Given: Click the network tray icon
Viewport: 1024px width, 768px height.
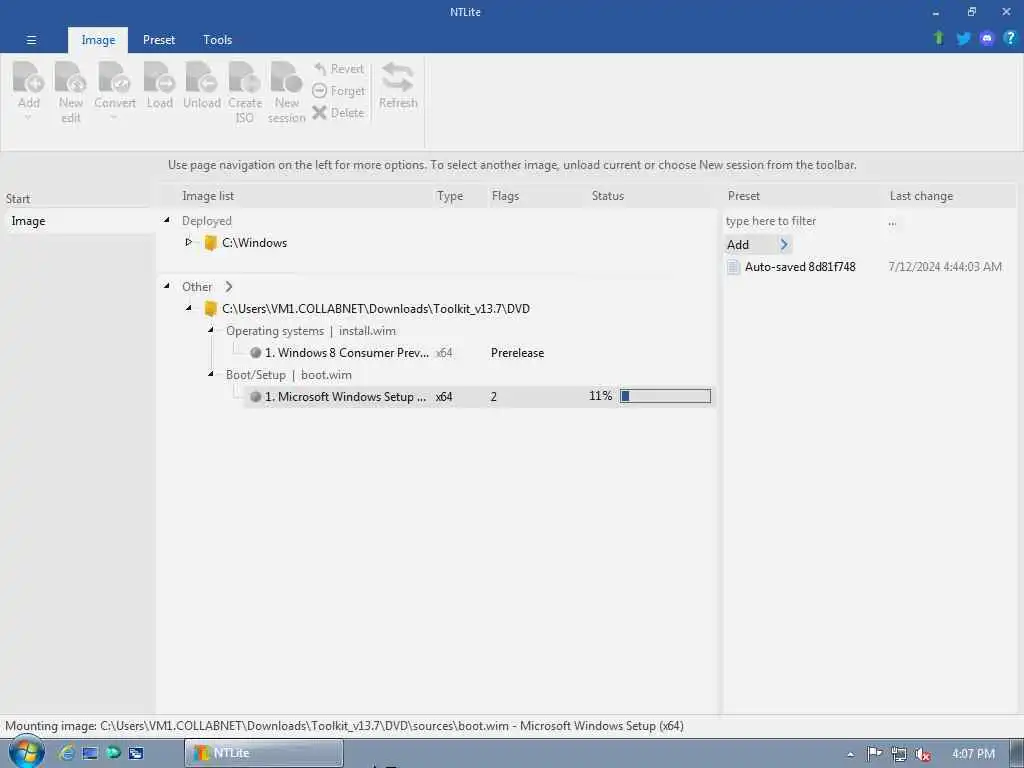Looking at the screenshot, I should pos(899,754).
